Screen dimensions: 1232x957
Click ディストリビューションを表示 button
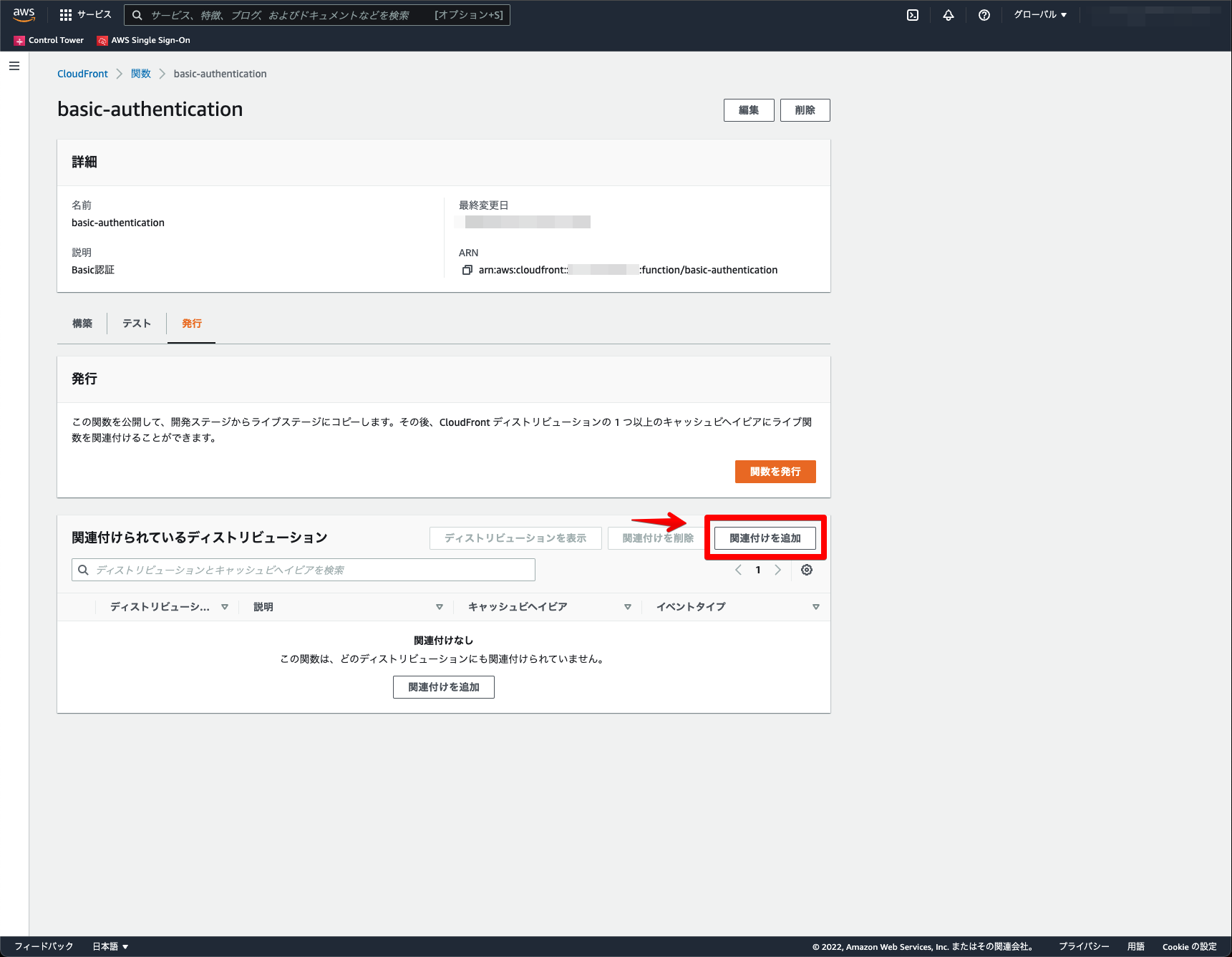pos(515,538)
